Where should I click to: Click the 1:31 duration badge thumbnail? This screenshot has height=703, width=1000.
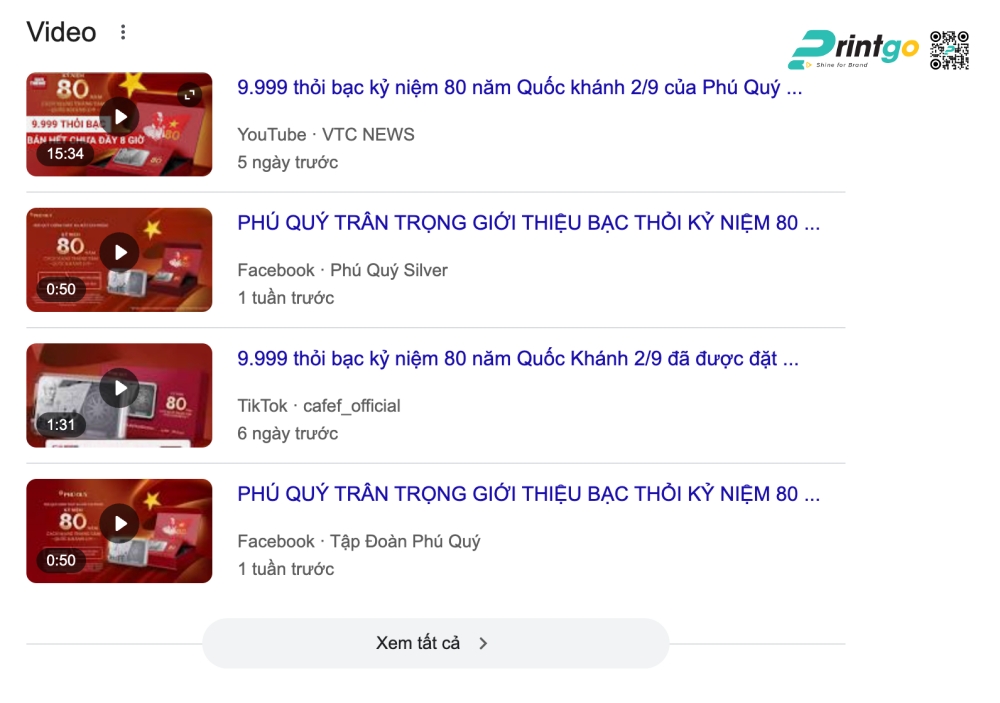tap(61, 425)
